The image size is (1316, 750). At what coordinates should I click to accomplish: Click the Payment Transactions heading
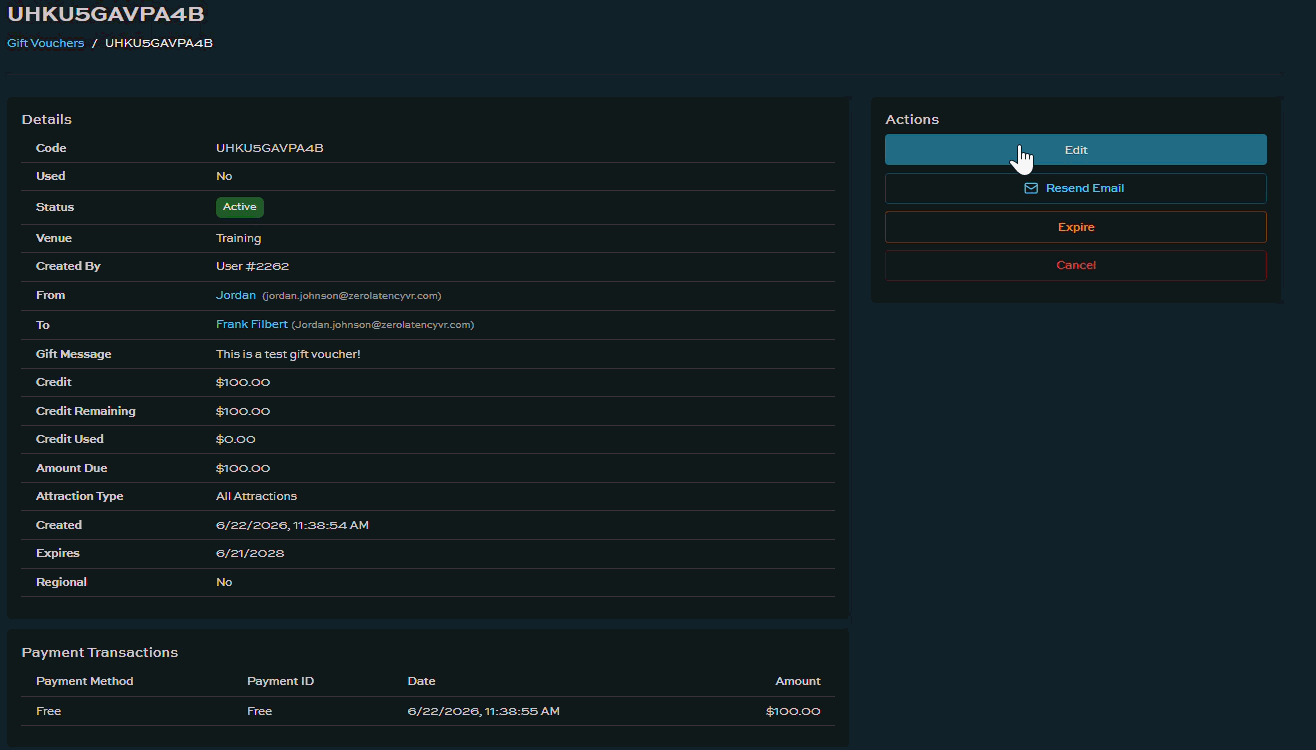click(100, 652)
